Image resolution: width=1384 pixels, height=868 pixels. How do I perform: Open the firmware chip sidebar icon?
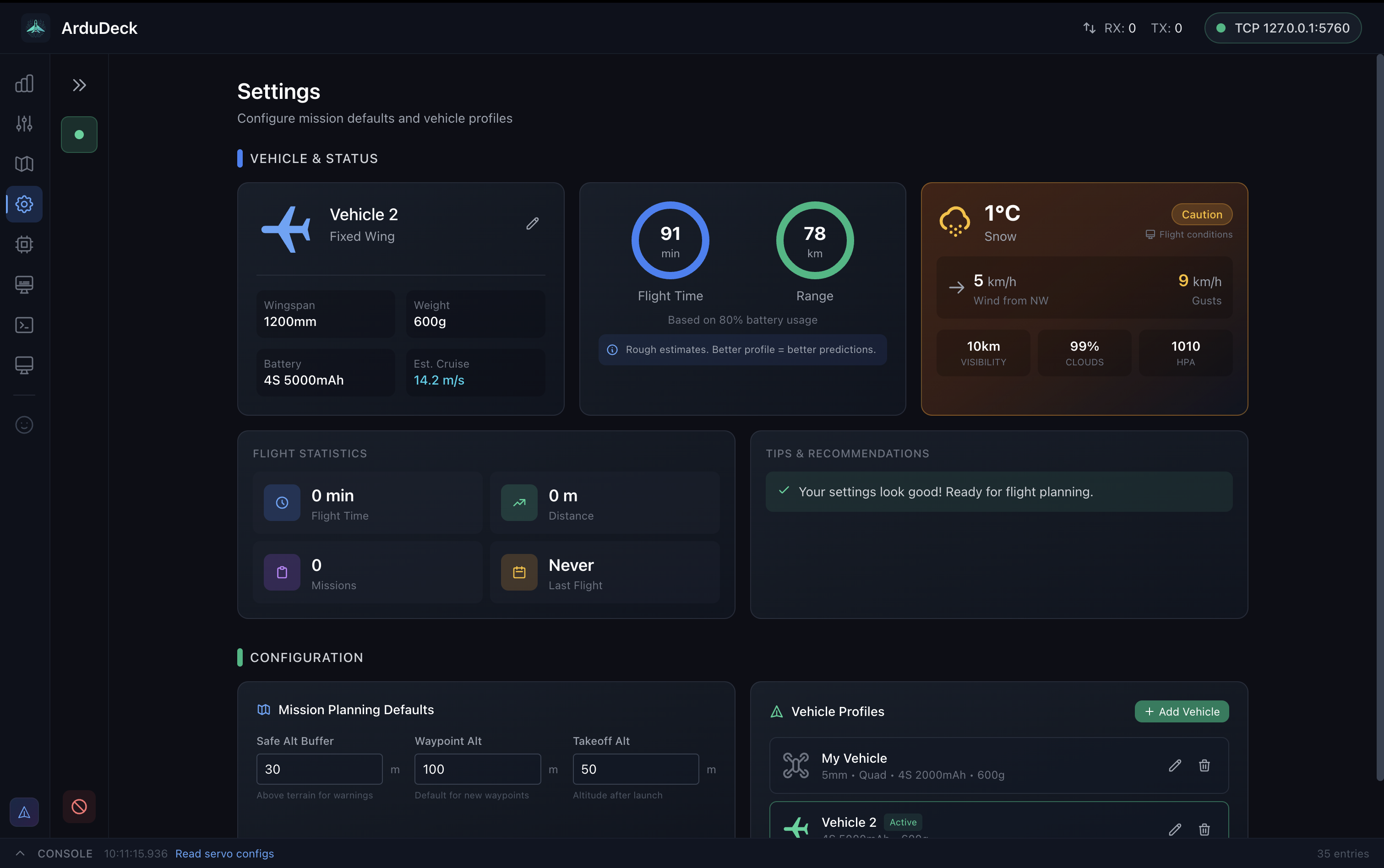pyautogui.click(x=24, y=244)
